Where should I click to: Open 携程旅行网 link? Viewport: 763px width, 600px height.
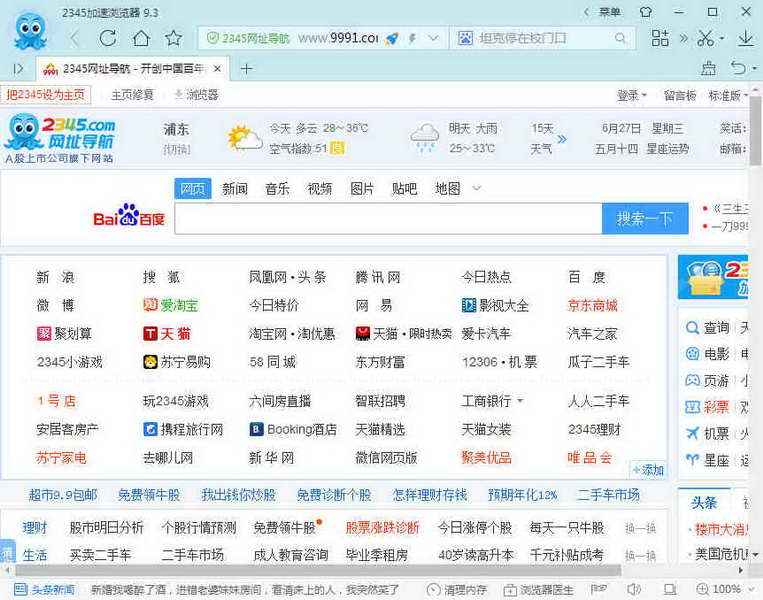183,429
